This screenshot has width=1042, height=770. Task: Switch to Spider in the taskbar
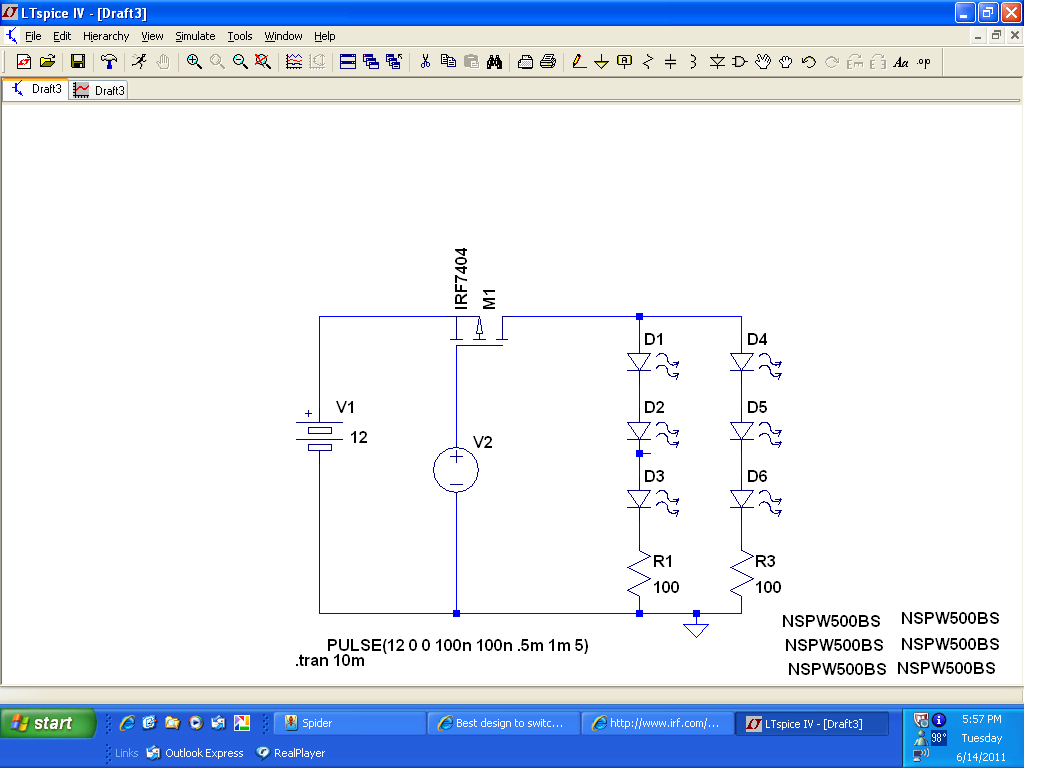pyautogui.click(x=350, y=723)
